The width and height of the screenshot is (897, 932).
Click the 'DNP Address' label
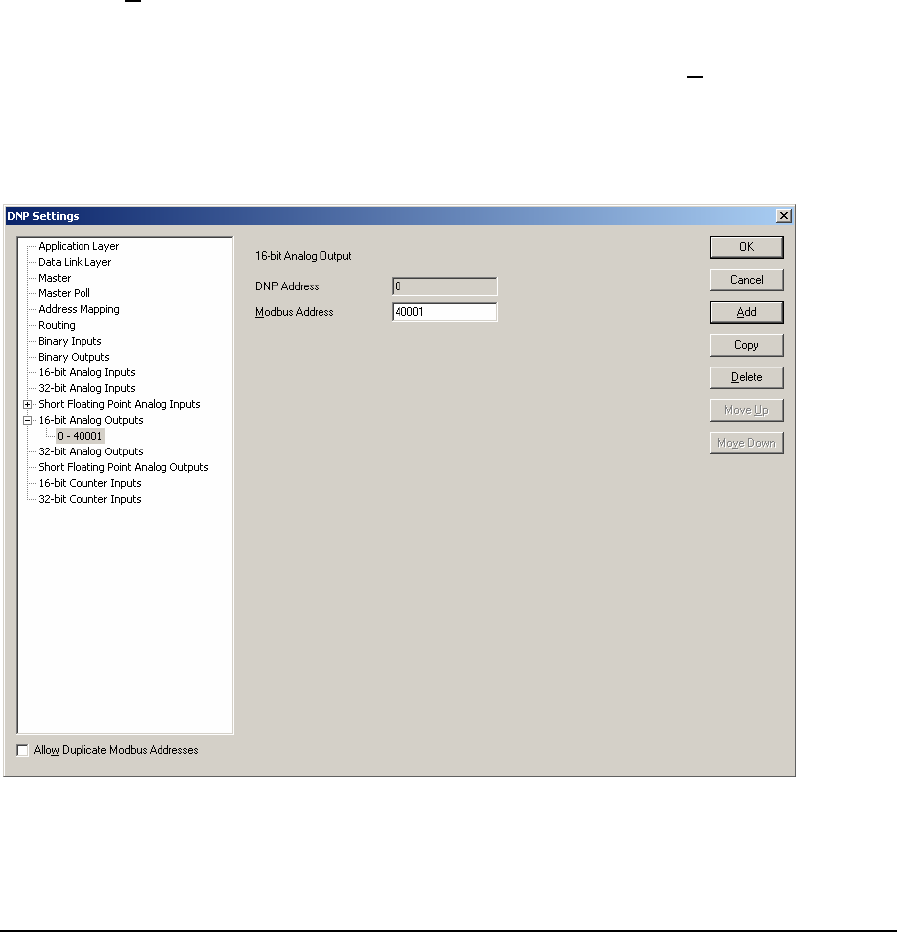click(287, 286)
